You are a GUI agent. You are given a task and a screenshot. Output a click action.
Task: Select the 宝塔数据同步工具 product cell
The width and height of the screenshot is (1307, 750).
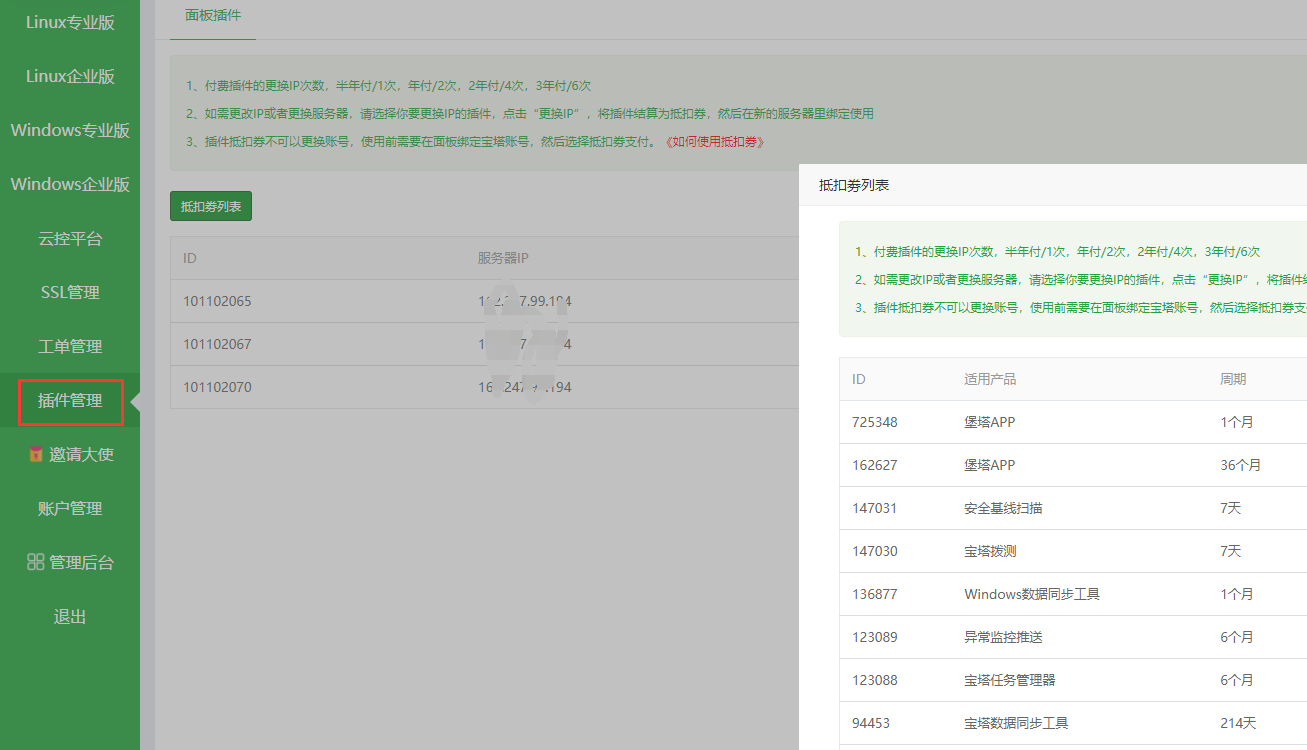coord(1016,723)
